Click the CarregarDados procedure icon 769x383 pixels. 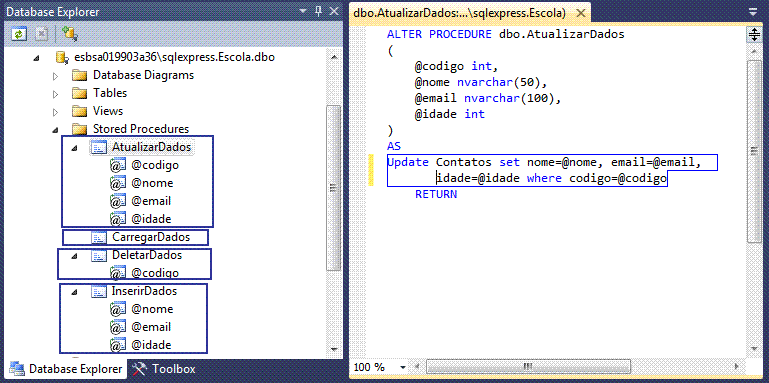pos(99,238)
